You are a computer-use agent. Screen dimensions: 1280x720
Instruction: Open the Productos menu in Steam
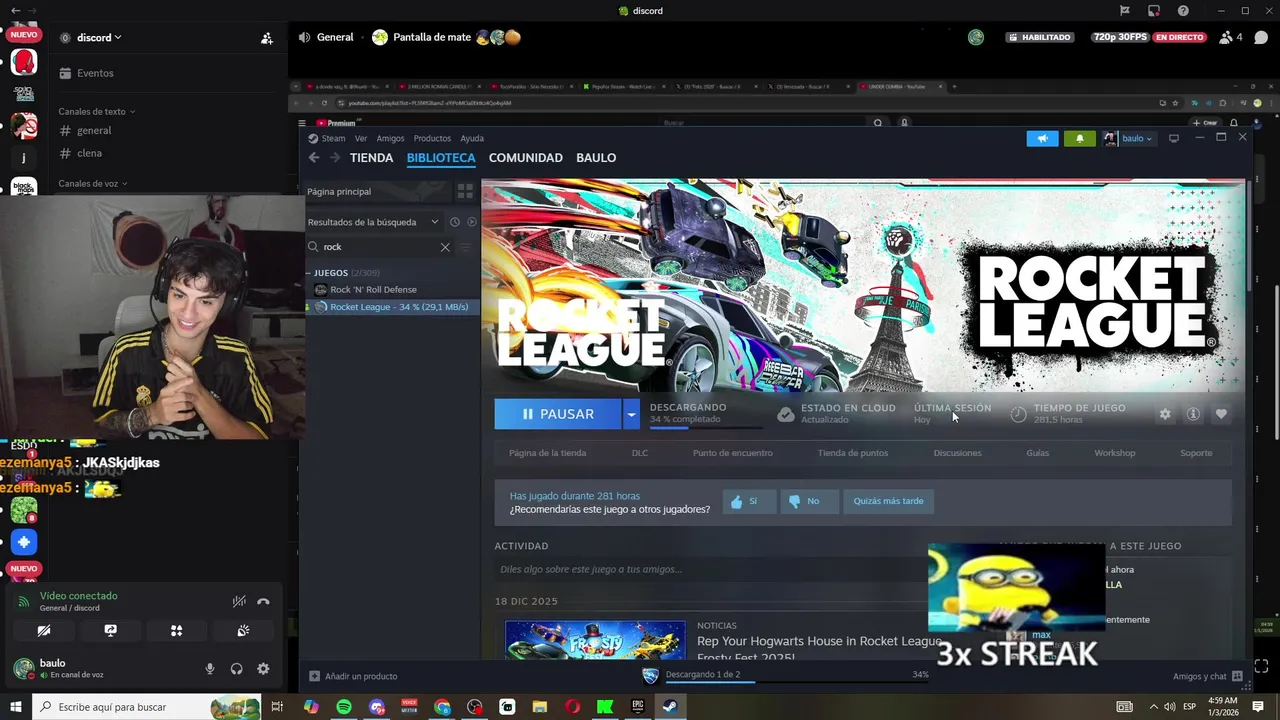[432, 139]
